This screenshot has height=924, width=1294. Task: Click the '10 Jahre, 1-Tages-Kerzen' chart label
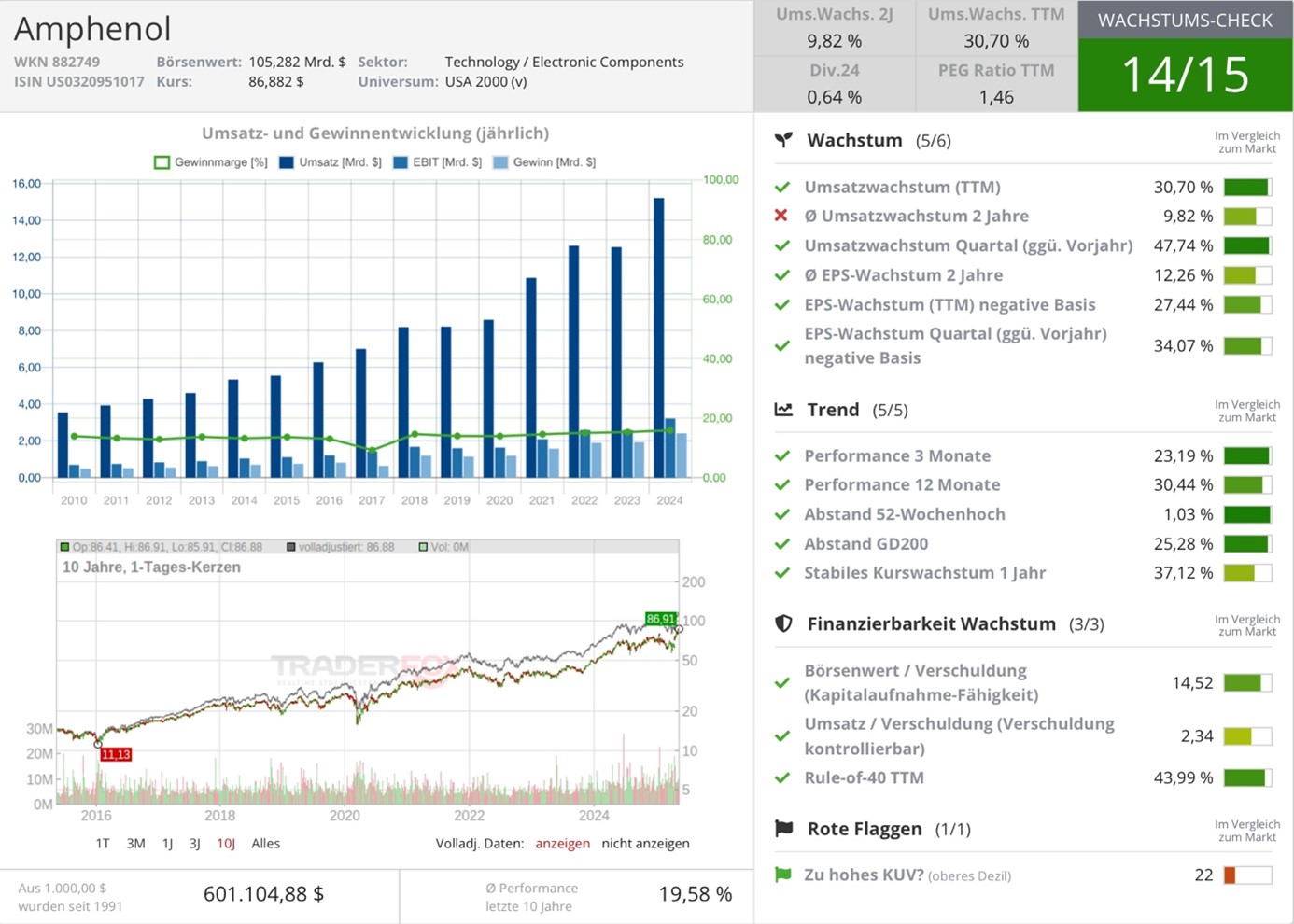click(x=151, y=567)
